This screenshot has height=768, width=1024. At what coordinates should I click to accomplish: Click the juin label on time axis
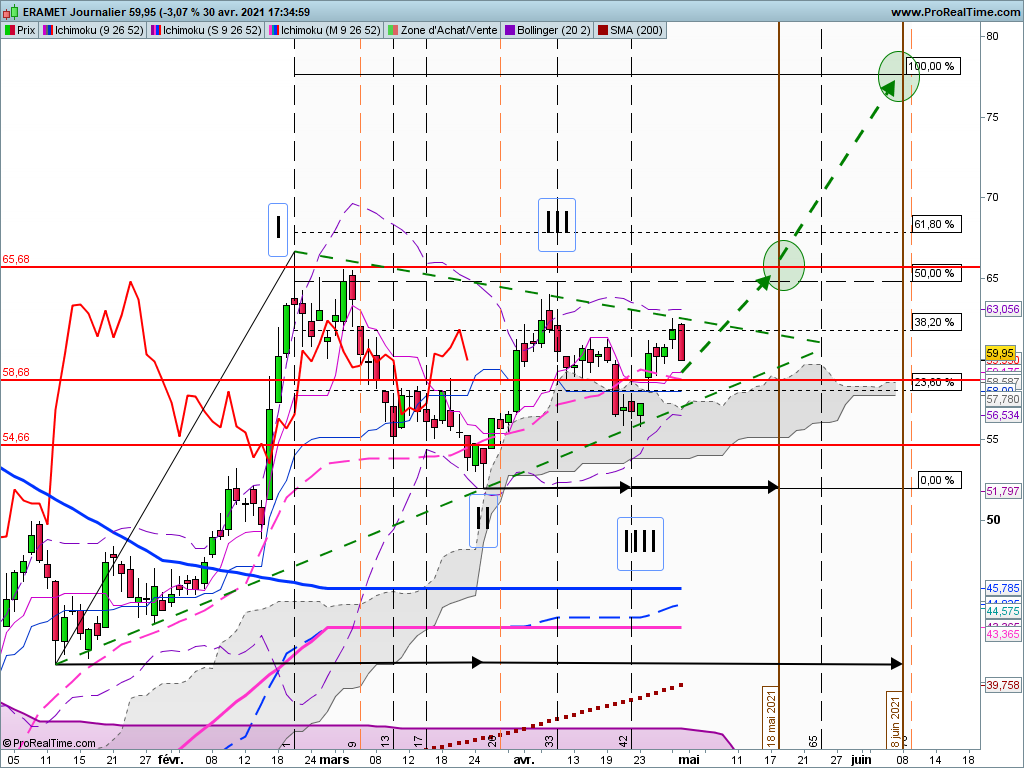pos(861,760)
